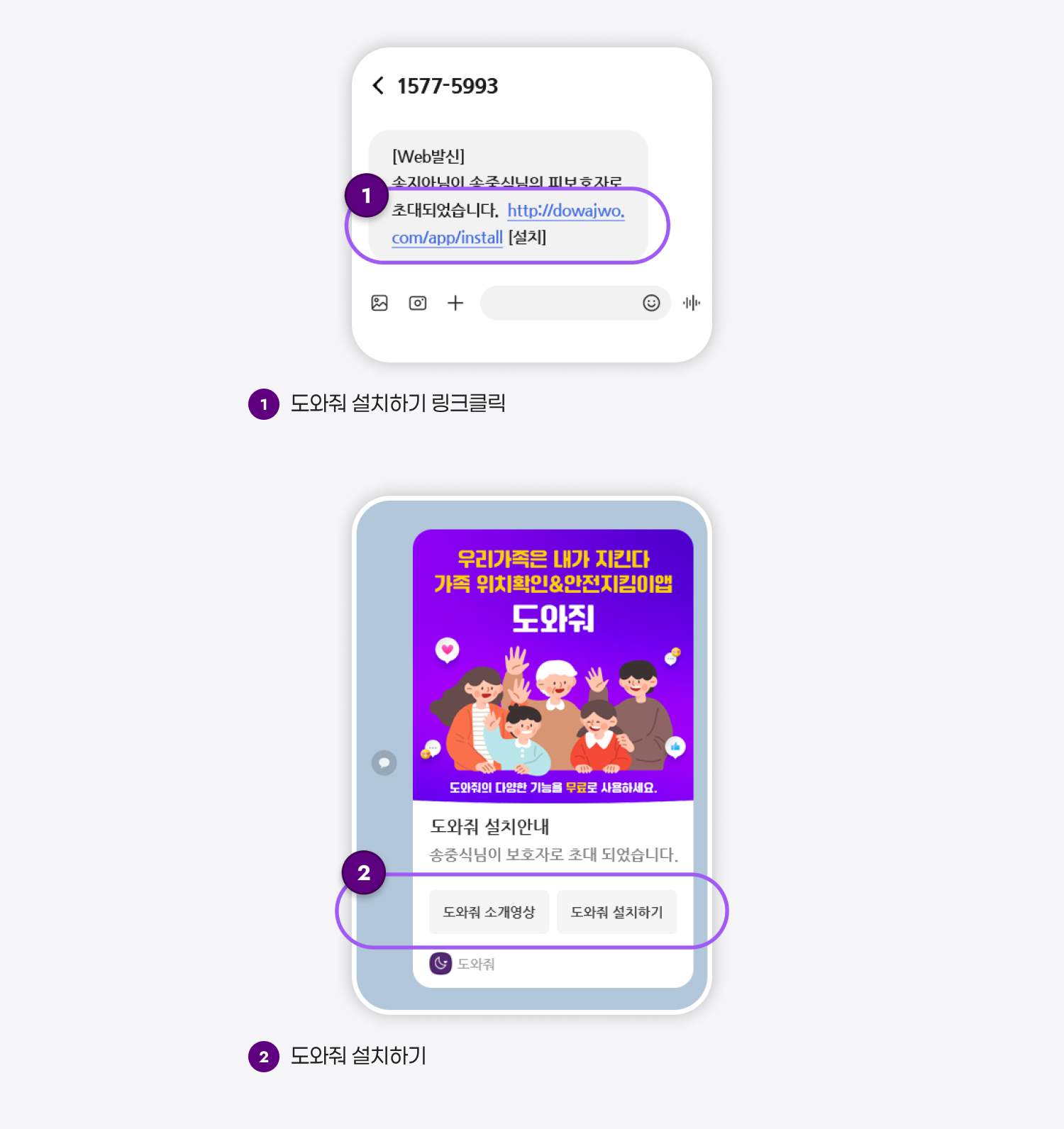Image resolution: width=1064 pixels, height=1129 pixels.
Task: Click the 1577-5993 sender number
Action: 448,86
